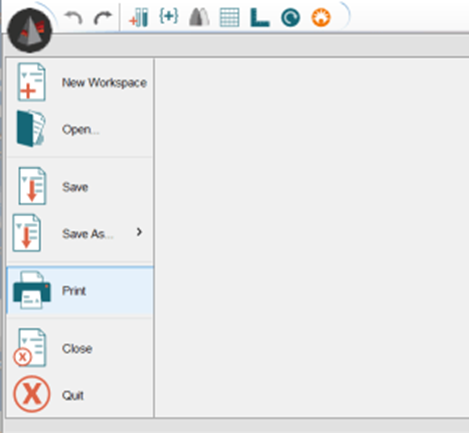The width and height of the screenshot is (469, 433).
Task: Open the gray peaks toolbar icon
Action: click(199, 17)
